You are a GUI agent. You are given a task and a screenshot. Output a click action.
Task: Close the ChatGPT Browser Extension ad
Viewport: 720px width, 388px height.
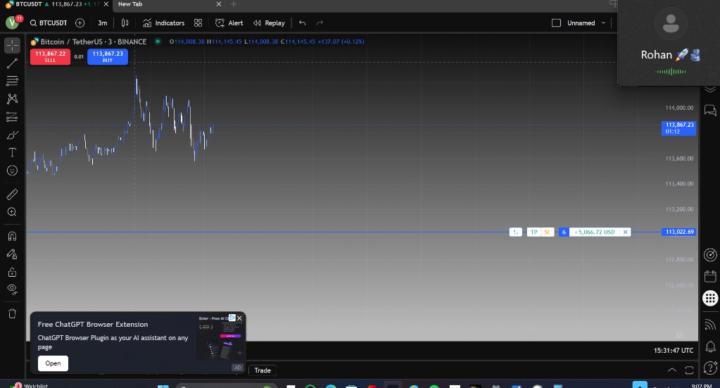[239, 318]
